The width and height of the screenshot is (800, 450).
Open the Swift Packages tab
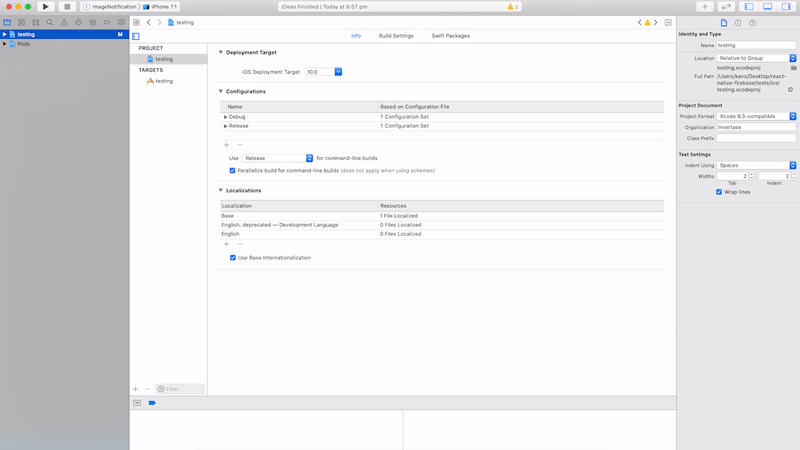[x=450, y=36]
